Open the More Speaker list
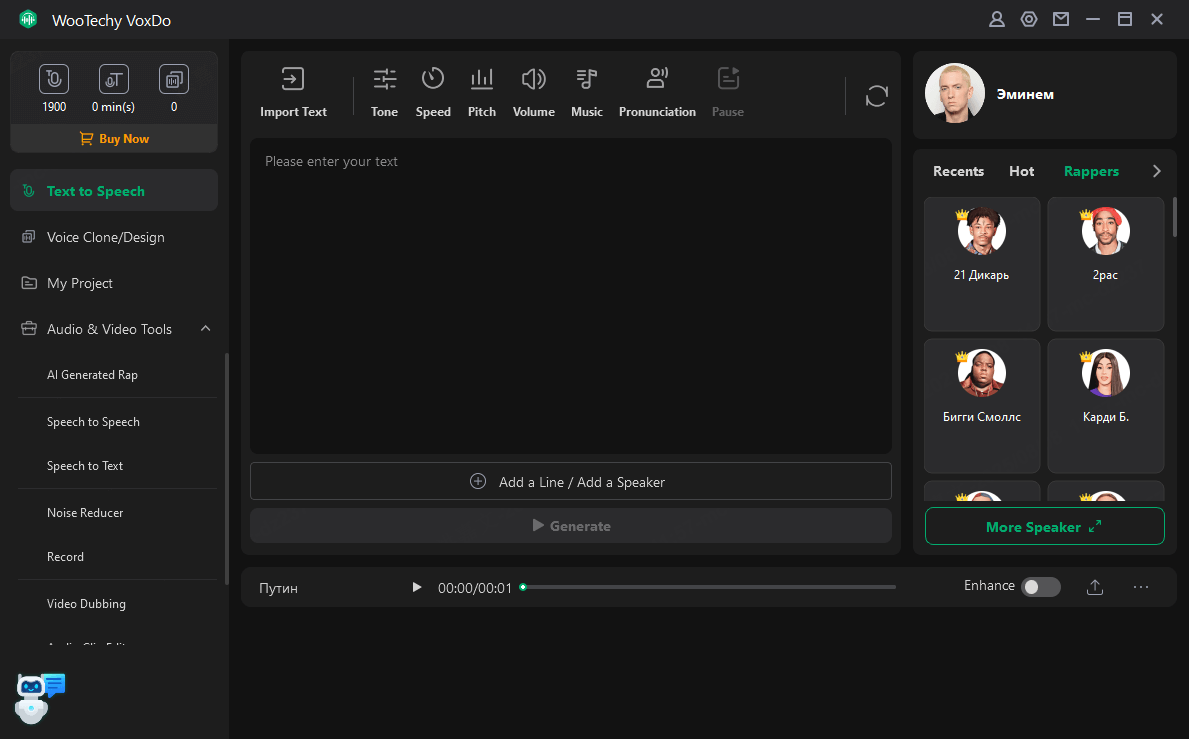Screen dimensions: 1189x739 1044,526
